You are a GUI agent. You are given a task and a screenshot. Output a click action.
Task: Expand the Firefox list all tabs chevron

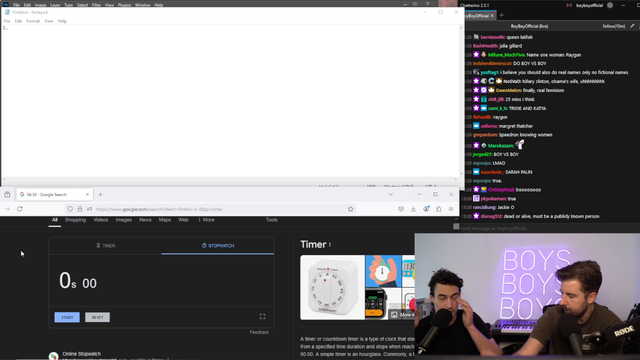[x=391, y=195]
